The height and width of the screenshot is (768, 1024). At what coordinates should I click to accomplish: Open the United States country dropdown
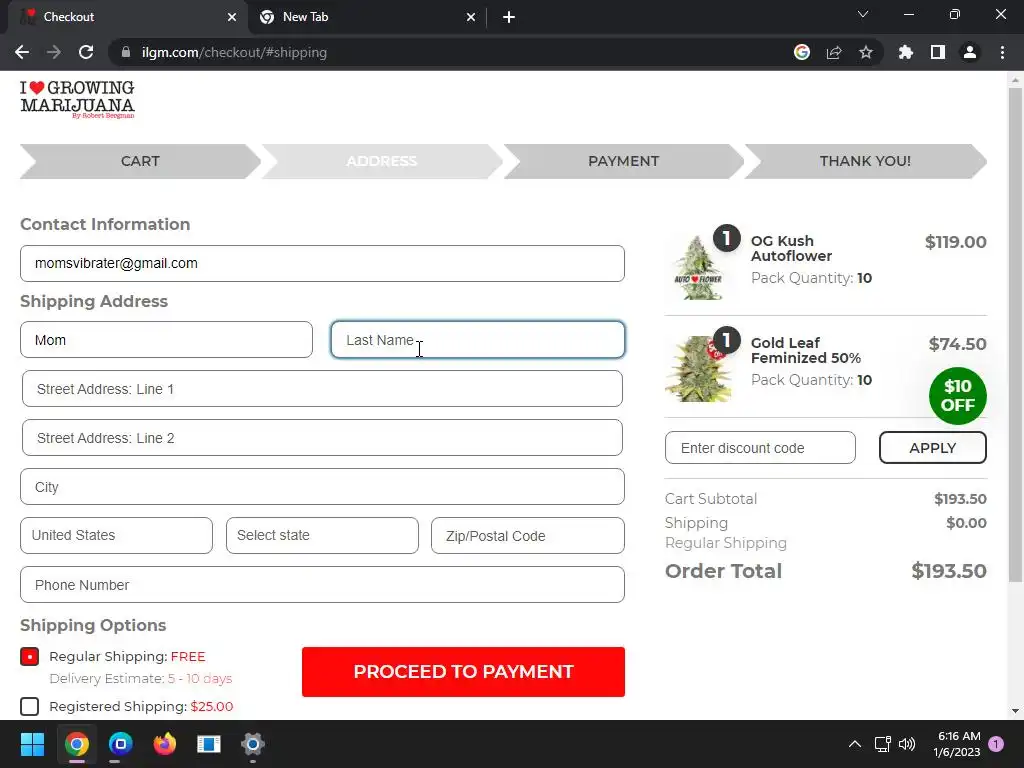[116, 536]
